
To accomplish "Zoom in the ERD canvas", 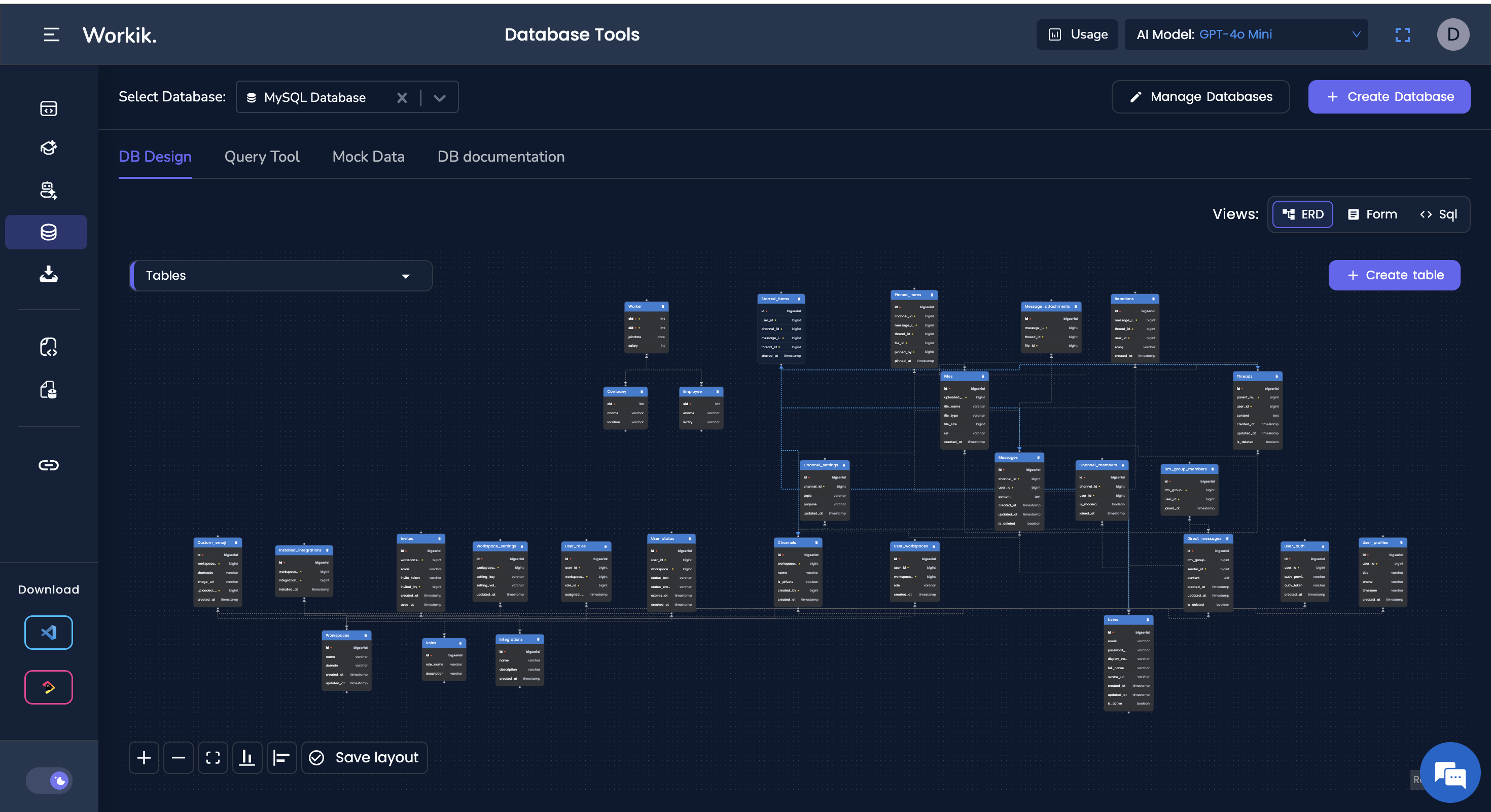I will coord(144,758).
